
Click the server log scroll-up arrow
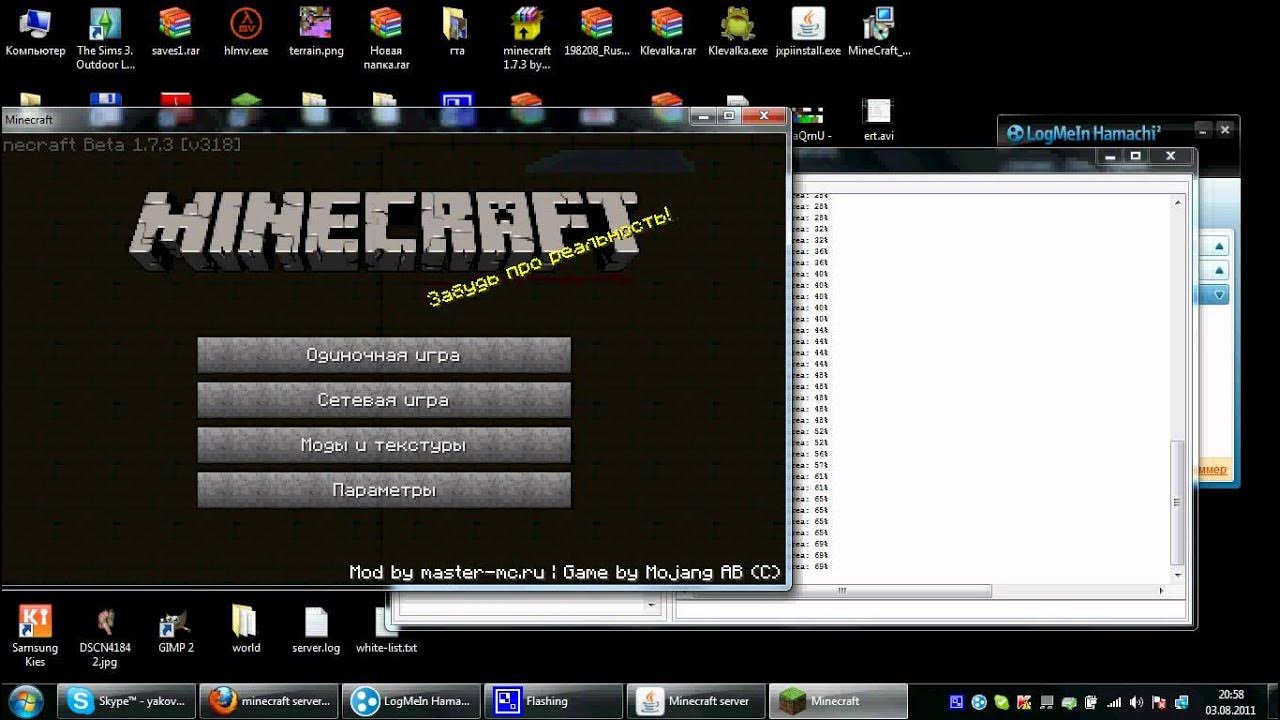[x=1177, y=202]
